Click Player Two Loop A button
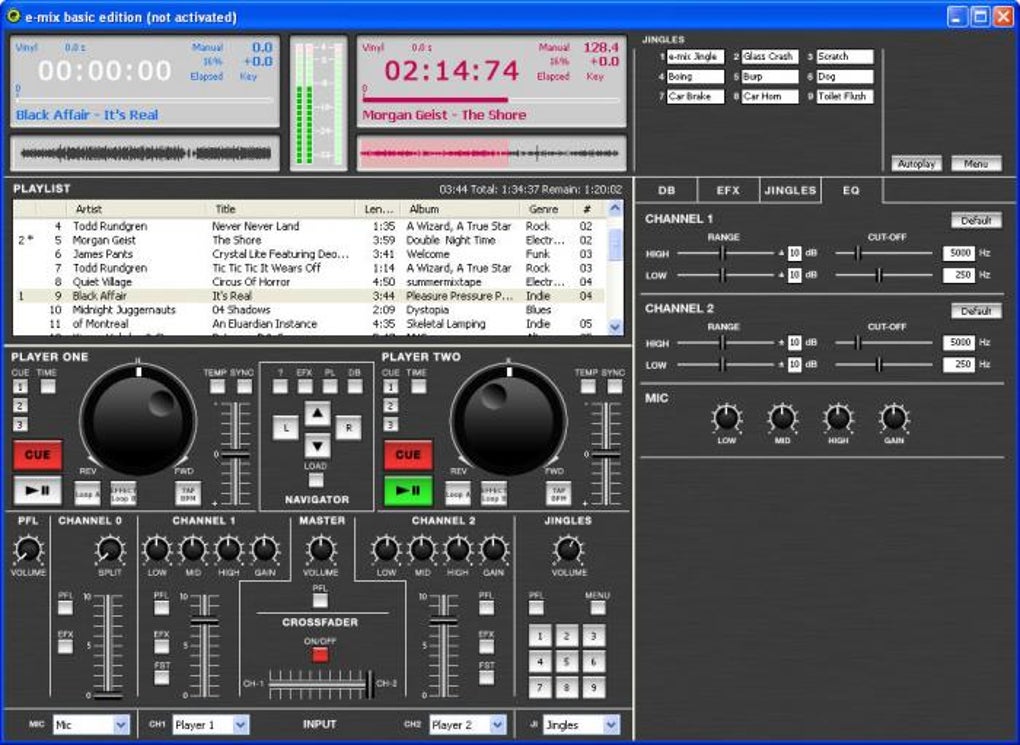The image size is (1020, 745). coord(458,493)
